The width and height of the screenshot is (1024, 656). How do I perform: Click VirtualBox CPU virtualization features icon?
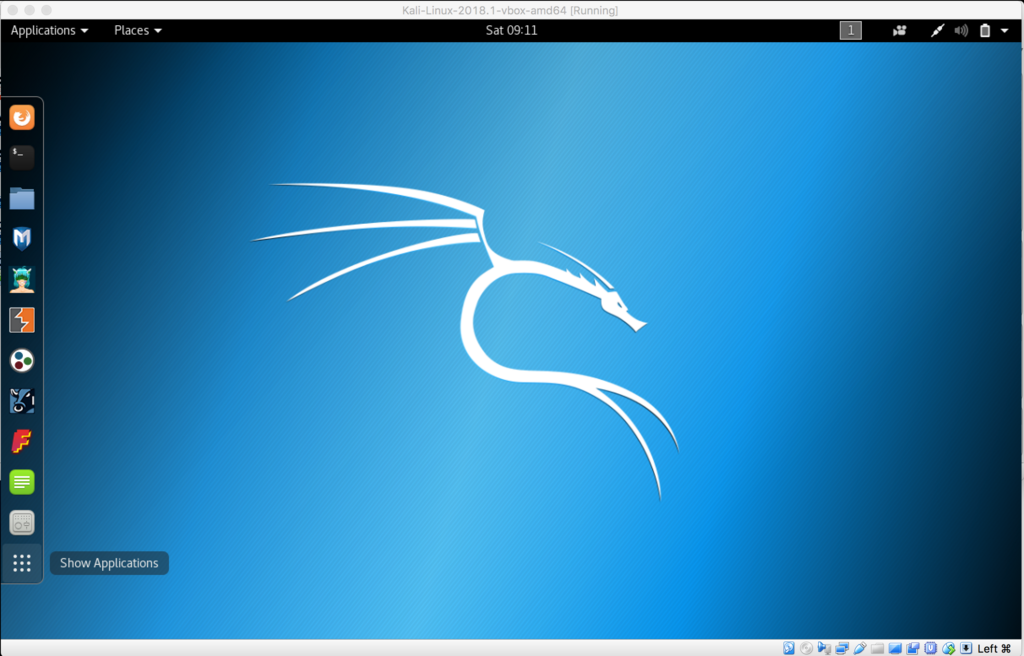[x=931, y=648]
